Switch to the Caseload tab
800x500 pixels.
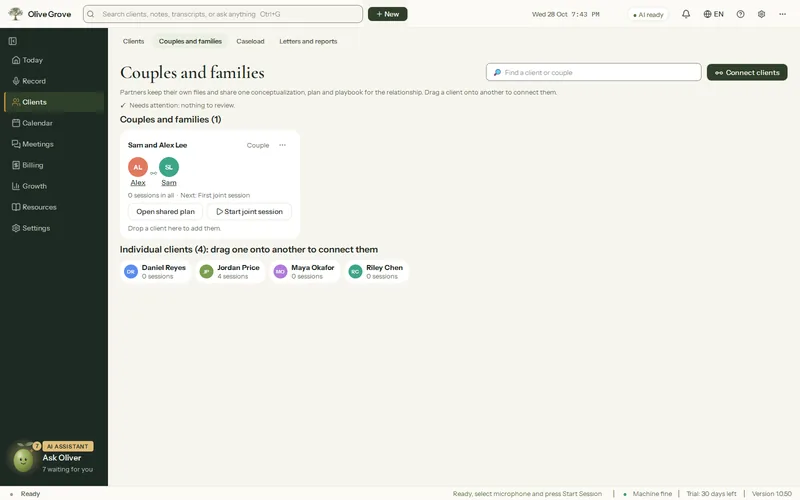(x=250, y=41)
